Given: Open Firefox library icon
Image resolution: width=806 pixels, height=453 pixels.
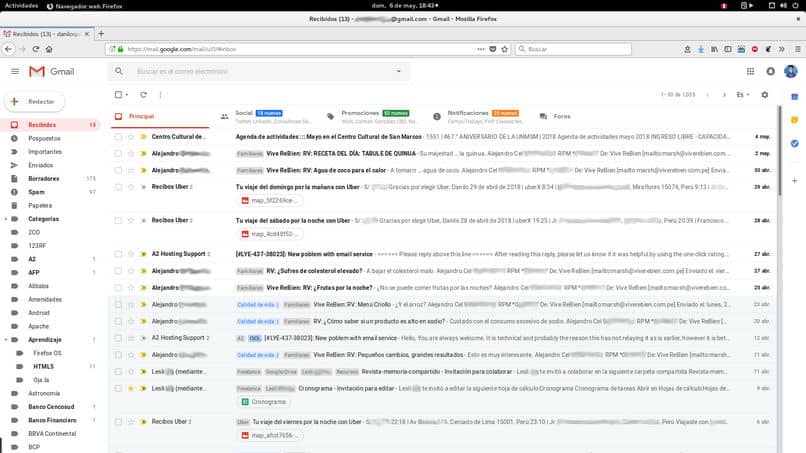Looking at the screenshot, I should [x=714, y=49].
